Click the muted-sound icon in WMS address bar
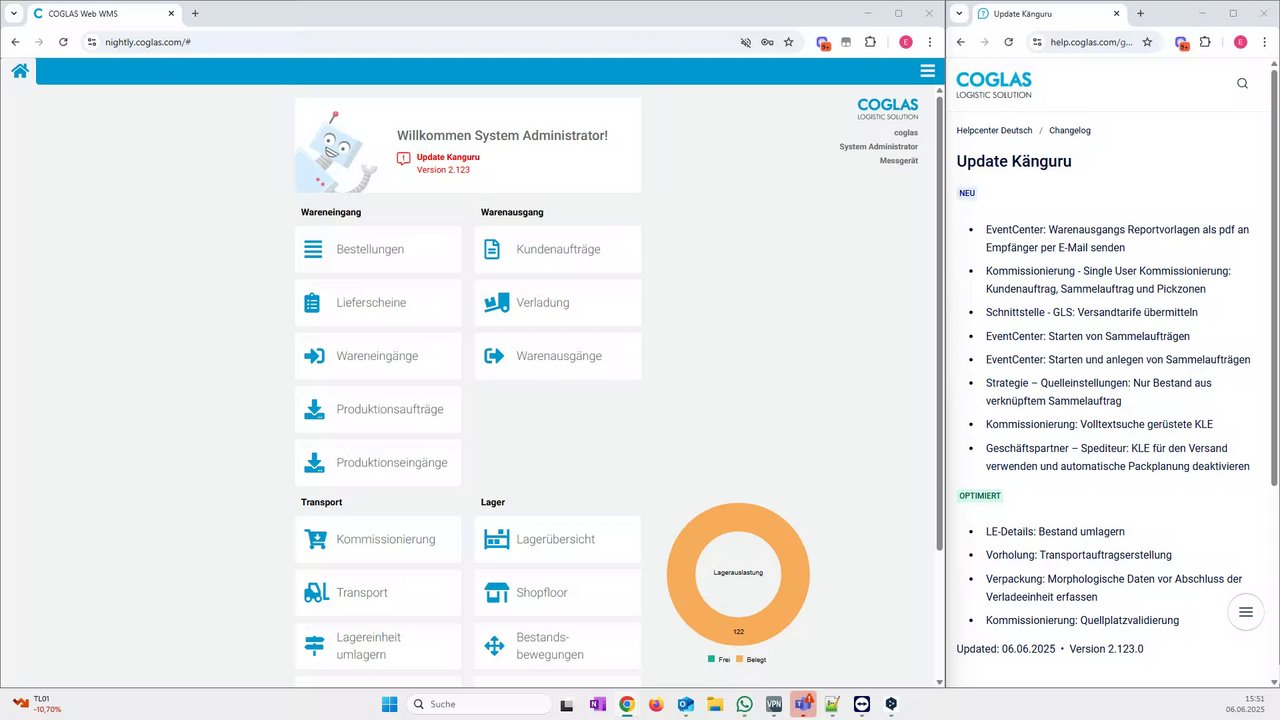The height and width of the screenshot is (720, 1280). (x=745, y=42)
